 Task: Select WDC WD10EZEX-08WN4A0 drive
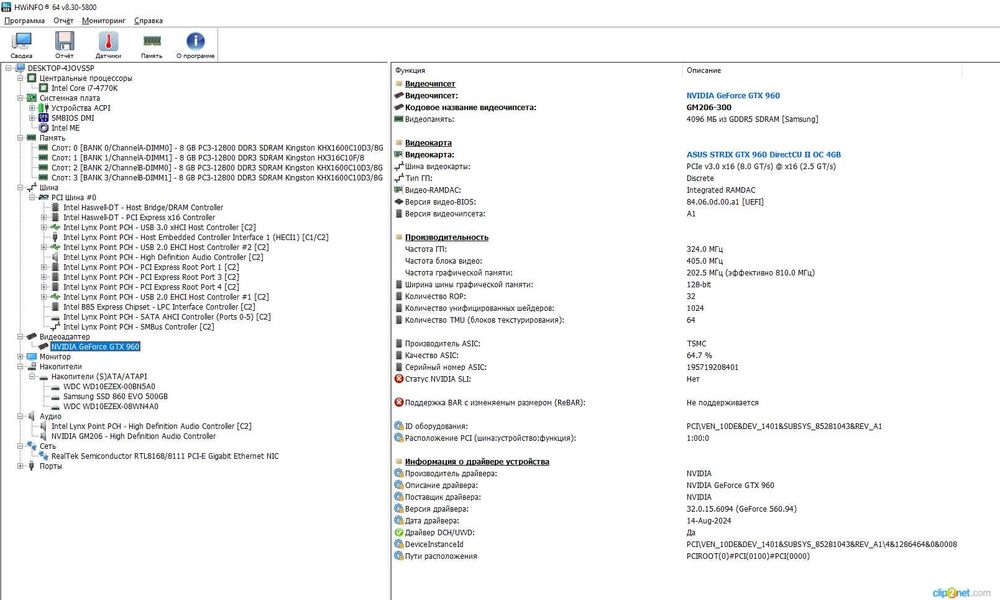[111, 406]
